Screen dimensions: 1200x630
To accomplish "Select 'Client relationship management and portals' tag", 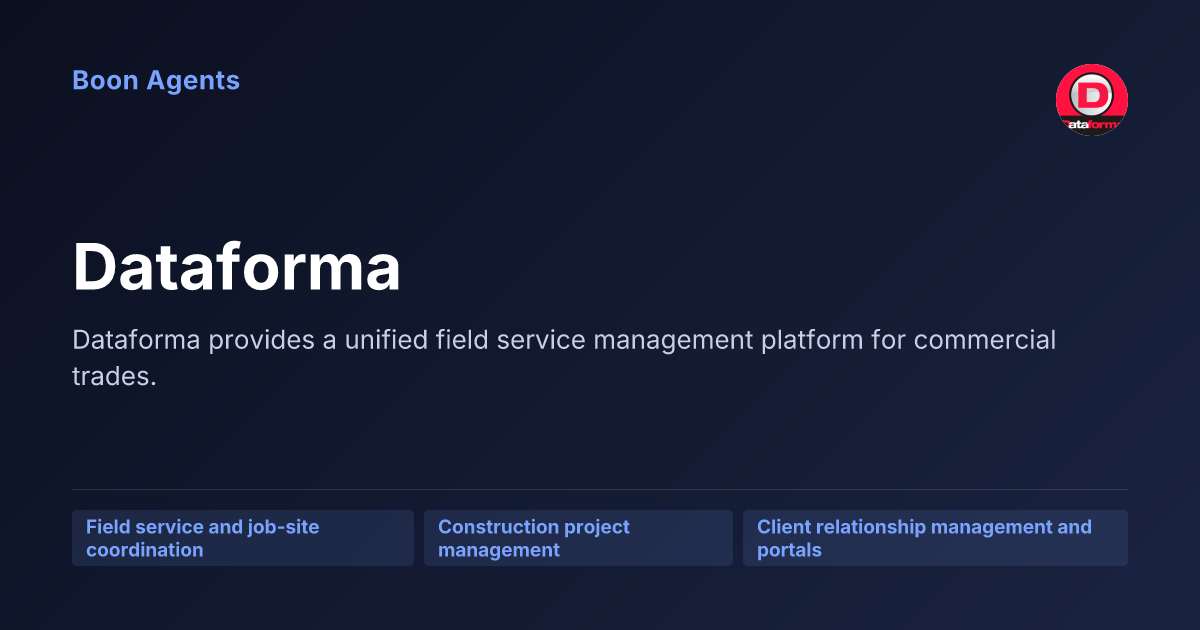I will coord(935,538).
